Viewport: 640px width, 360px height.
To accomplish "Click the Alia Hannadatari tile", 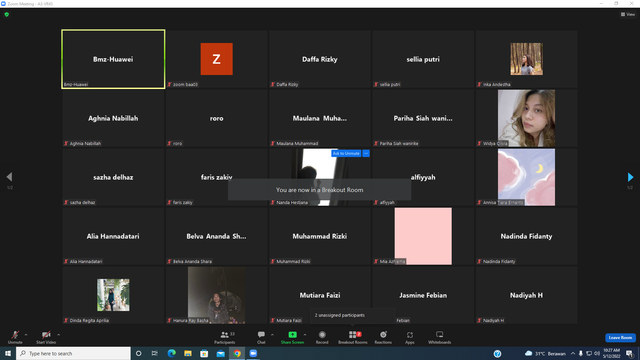I will (x=113, y=236).
